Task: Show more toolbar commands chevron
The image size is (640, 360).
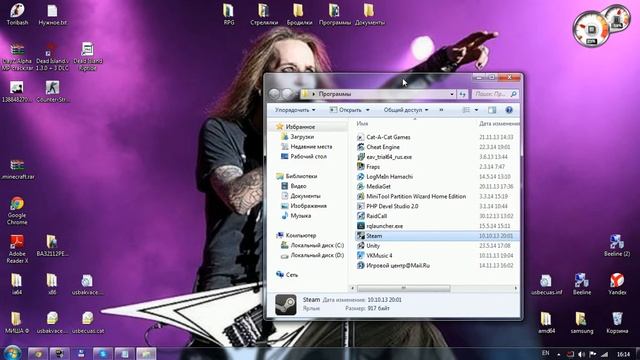Action: [441, 110]
